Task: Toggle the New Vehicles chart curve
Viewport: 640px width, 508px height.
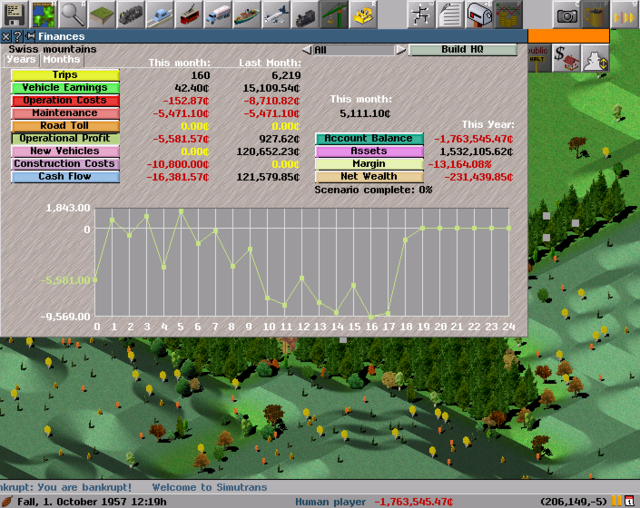Action: coord(65,151)
